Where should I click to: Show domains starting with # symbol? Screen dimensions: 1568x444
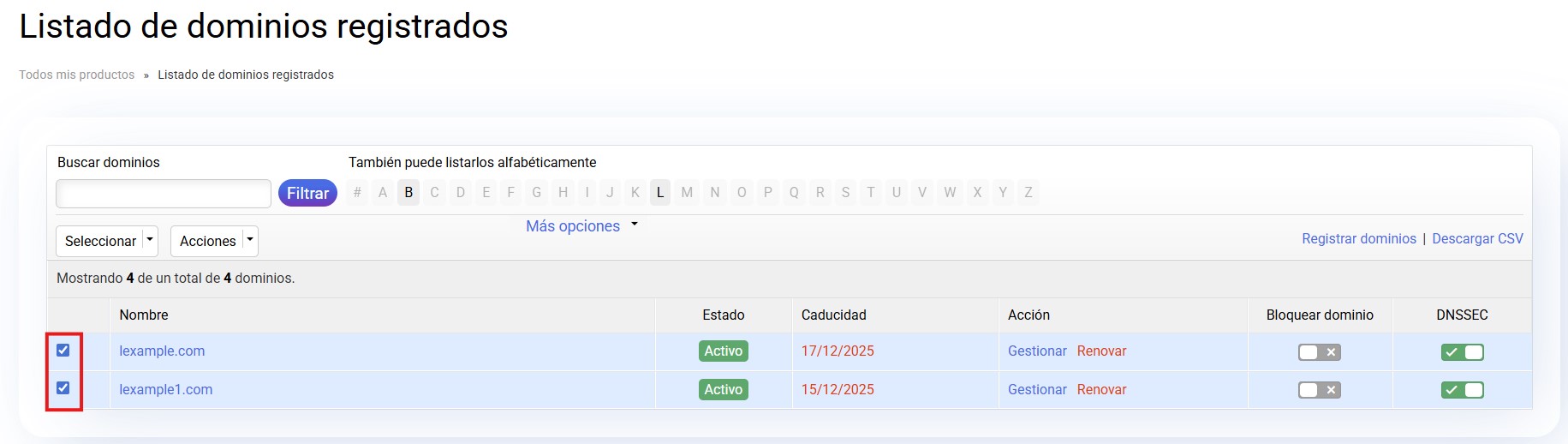click(x=357, y=192)
